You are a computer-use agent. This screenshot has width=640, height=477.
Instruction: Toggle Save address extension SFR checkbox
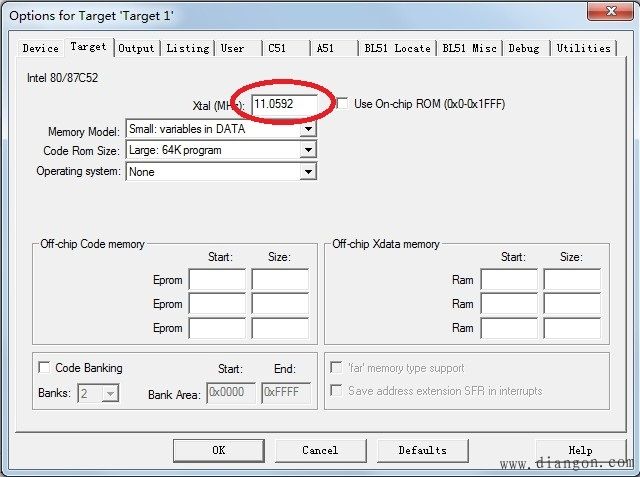tap(336, 390)
